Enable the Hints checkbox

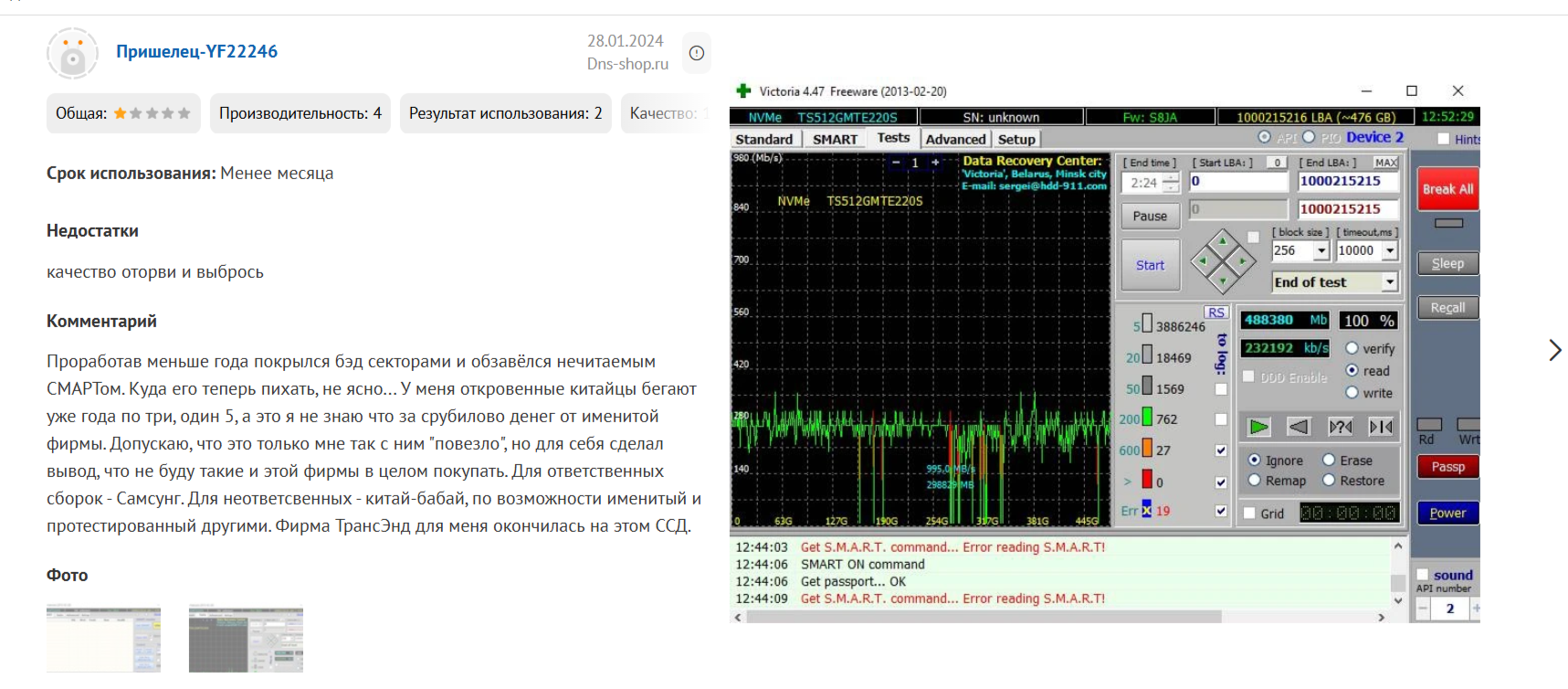1443,139
